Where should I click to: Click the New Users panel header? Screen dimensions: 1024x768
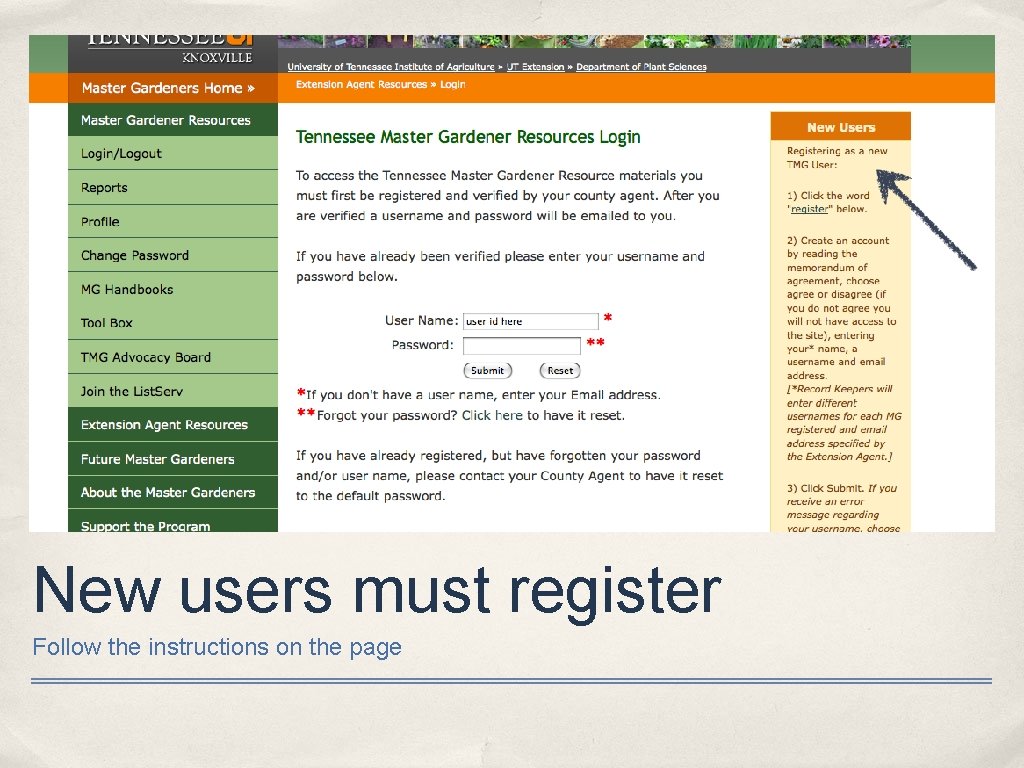840,127
